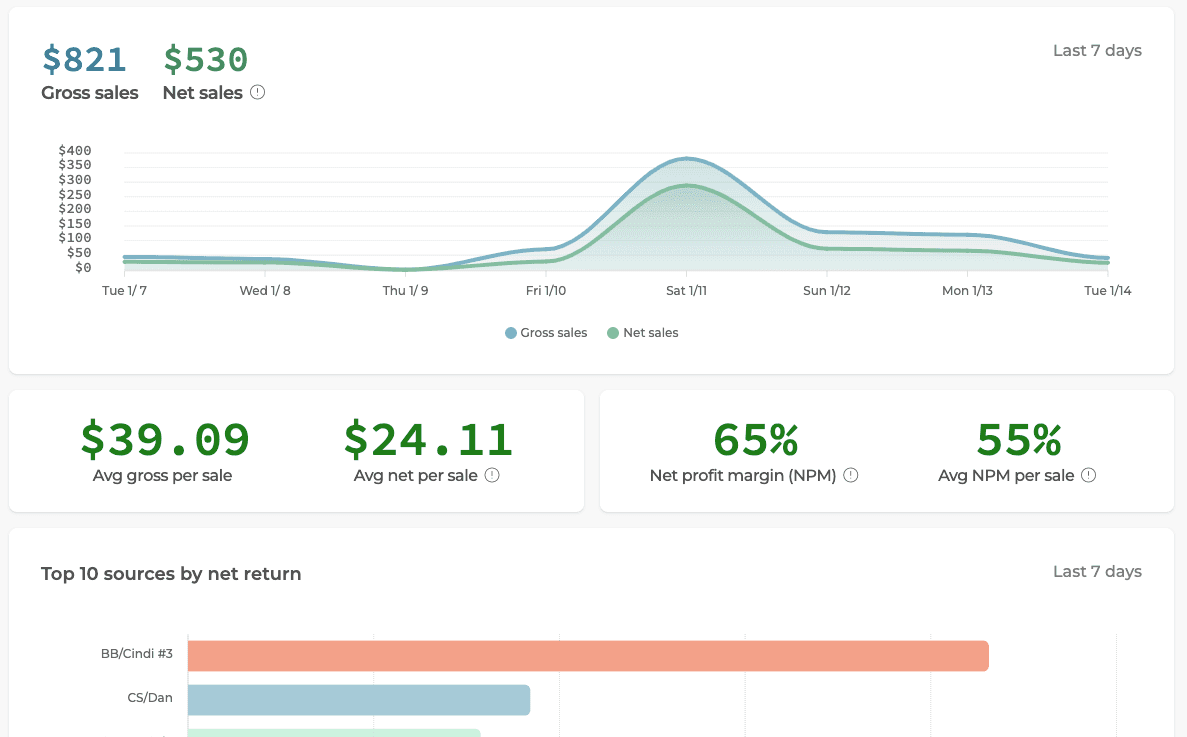
Task: Select the blue Gross sales legend dot
Action: 509,332
